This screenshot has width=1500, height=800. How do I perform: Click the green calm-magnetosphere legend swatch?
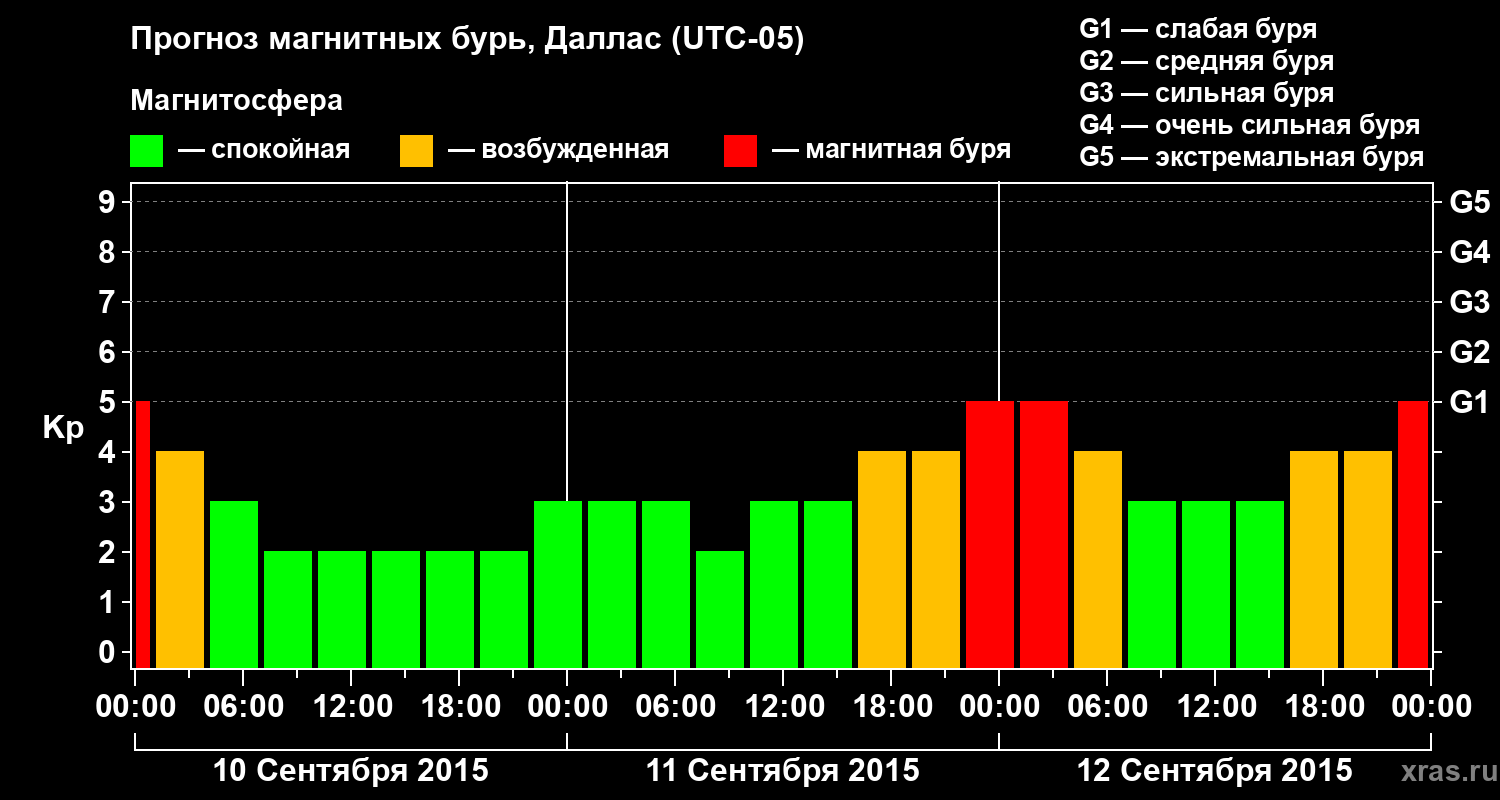tap(147, 151)
